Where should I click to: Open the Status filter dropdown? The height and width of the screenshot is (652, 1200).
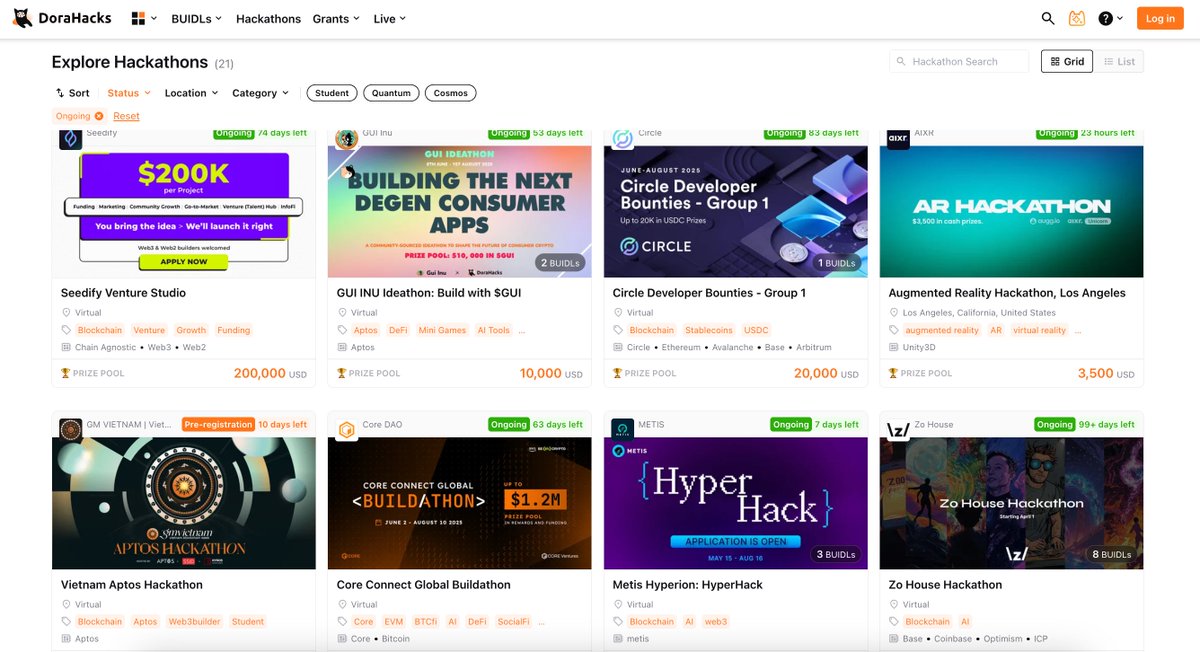(129, 93)
